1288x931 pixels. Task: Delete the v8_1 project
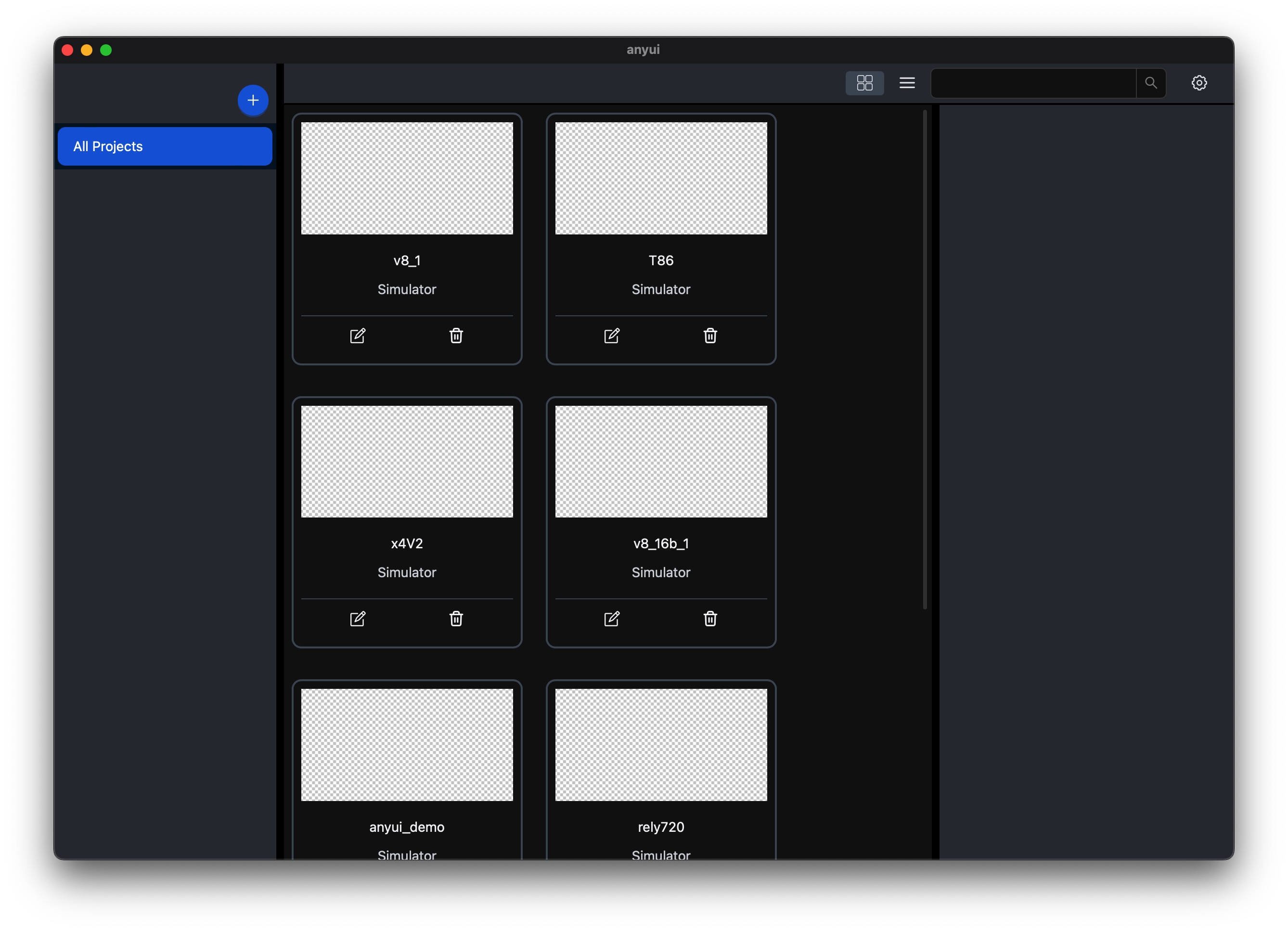(x=456, y=336)
